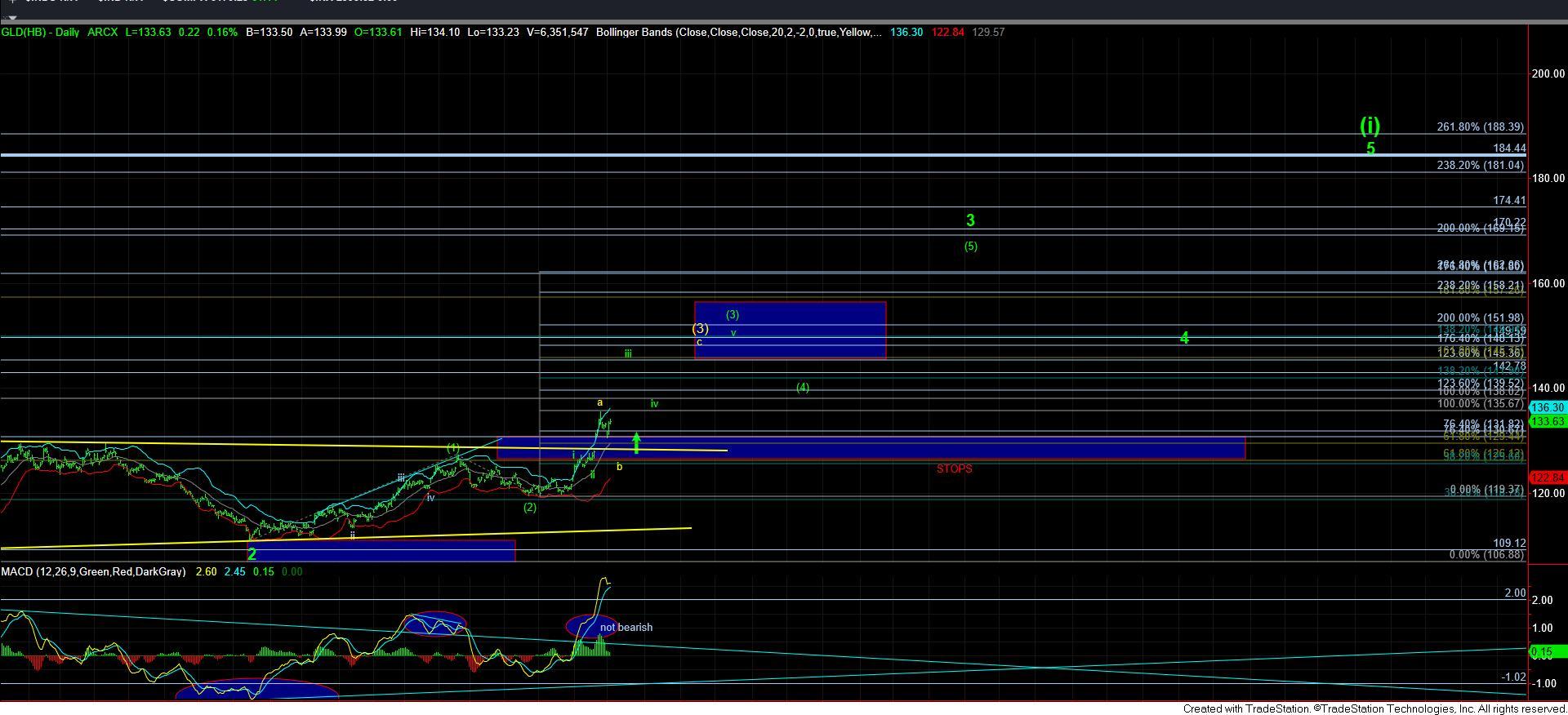Click the green (i) wave label
This screenshot has height=715, width=1568.
[x=1370, y=125]
